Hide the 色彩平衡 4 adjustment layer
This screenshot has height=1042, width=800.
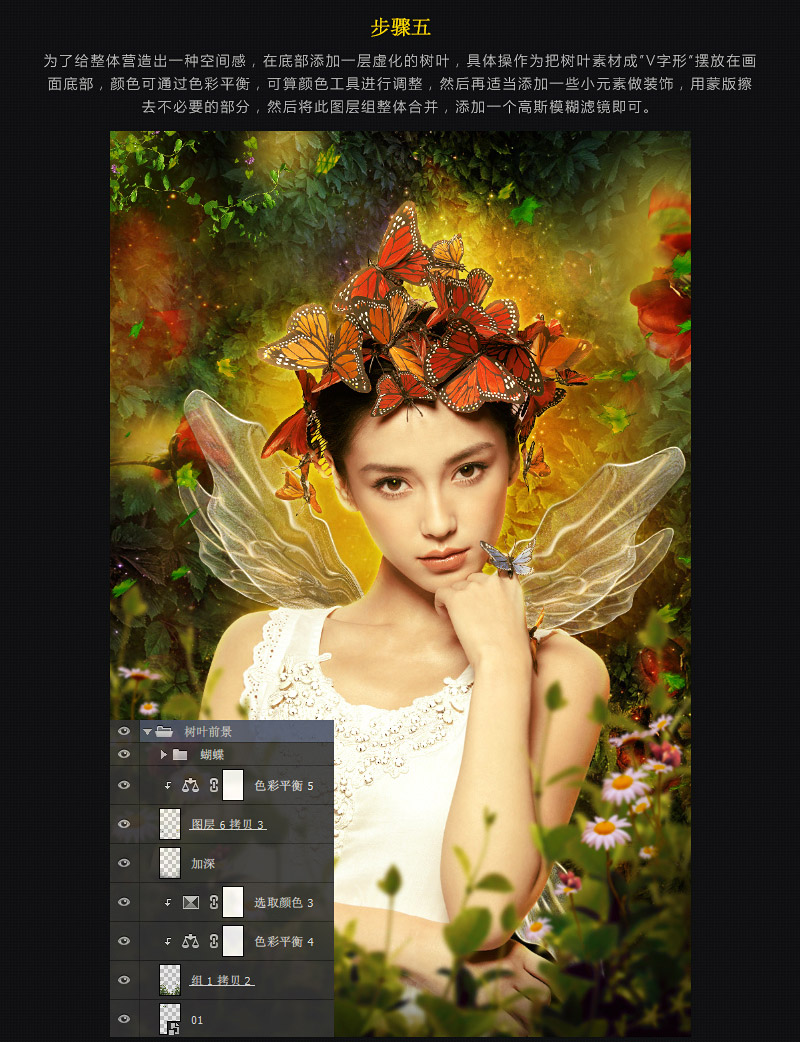pyautogui.click(x=124, y=941)
